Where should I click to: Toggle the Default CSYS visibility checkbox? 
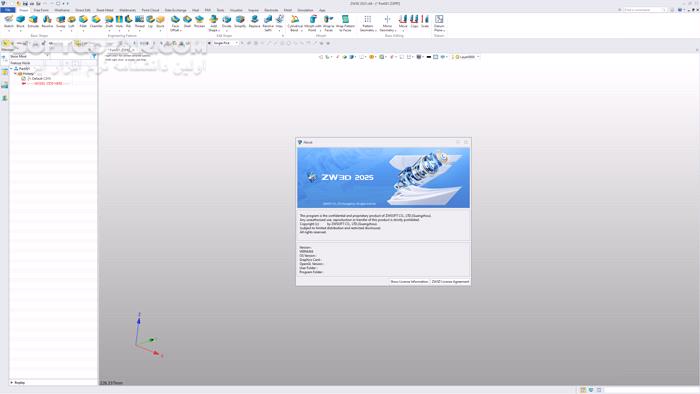24,79
